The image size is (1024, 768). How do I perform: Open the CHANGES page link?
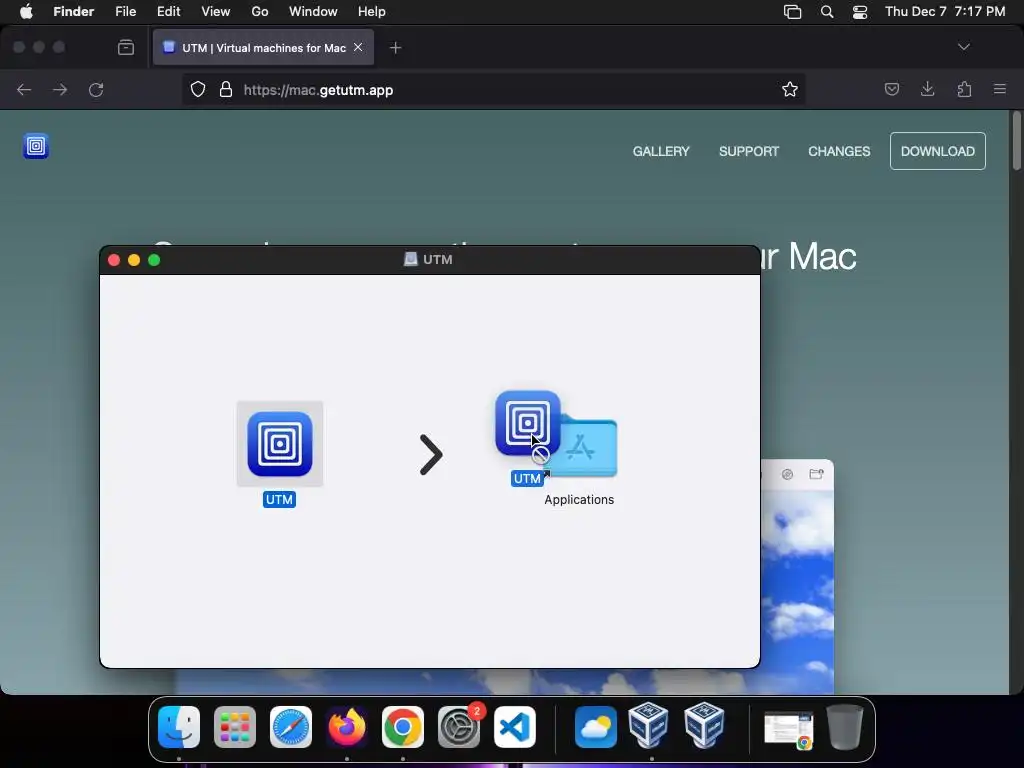tap(839, 152)
